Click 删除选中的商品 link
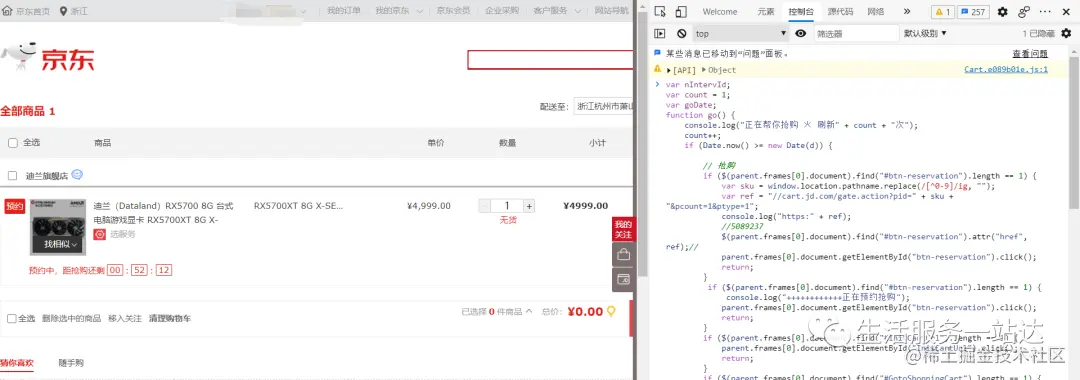 click(x=71, y=319)
